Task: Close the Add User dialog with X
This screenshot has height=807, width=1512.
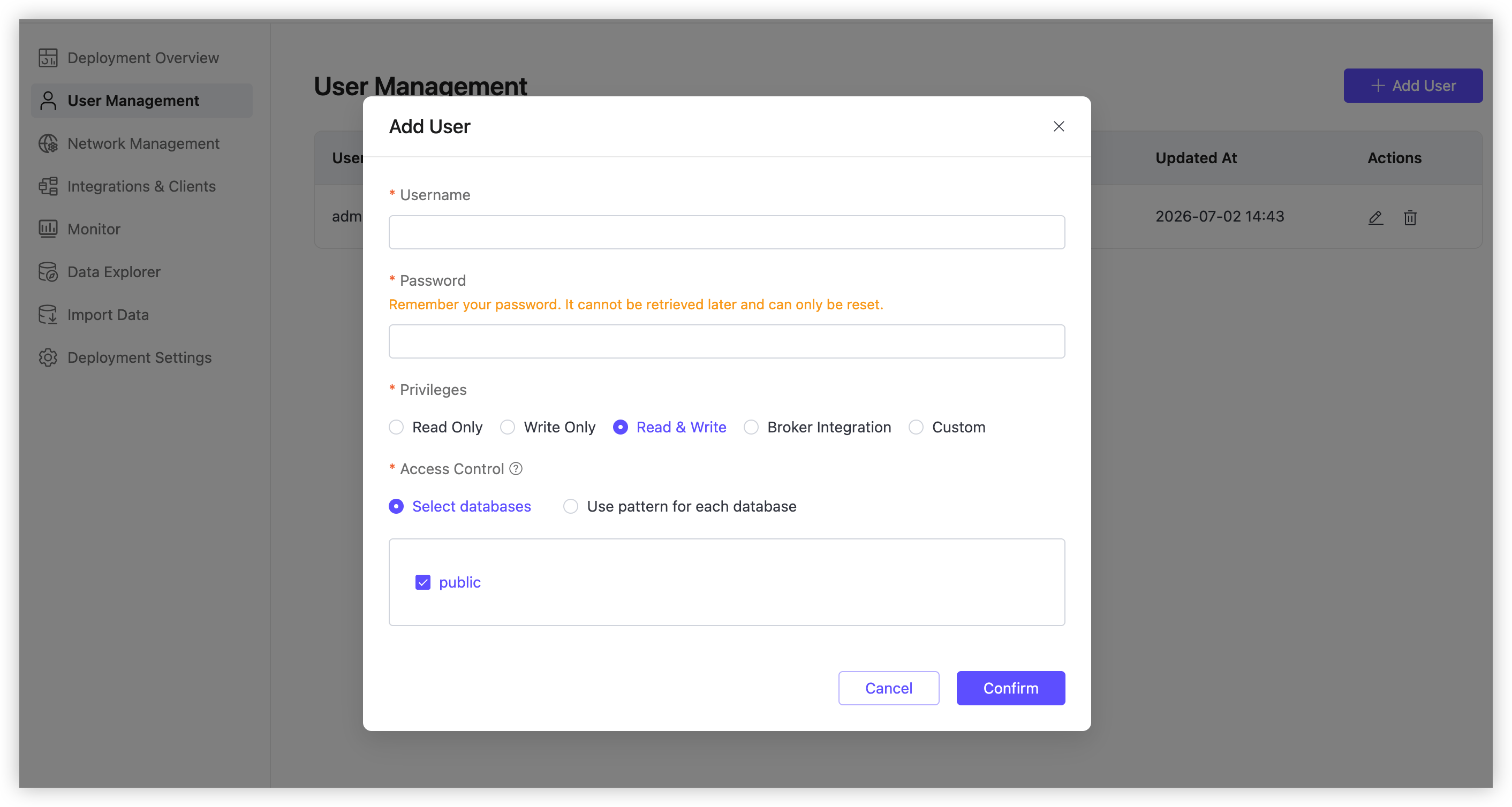Action: coord(1059,126)
